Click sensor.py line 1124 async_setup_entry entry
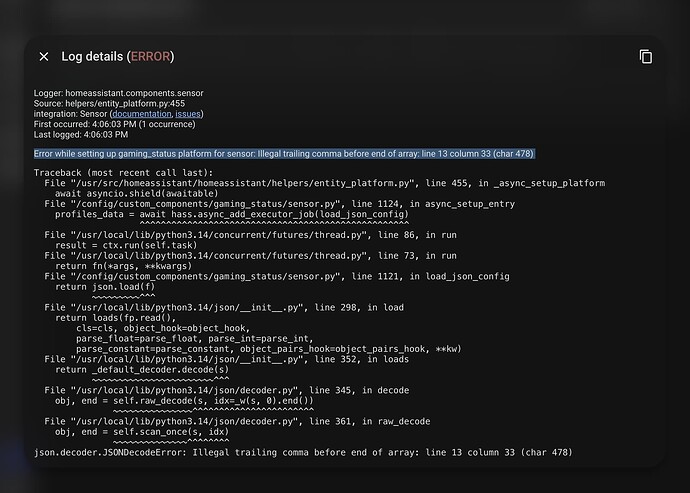 tap(279, 204)
